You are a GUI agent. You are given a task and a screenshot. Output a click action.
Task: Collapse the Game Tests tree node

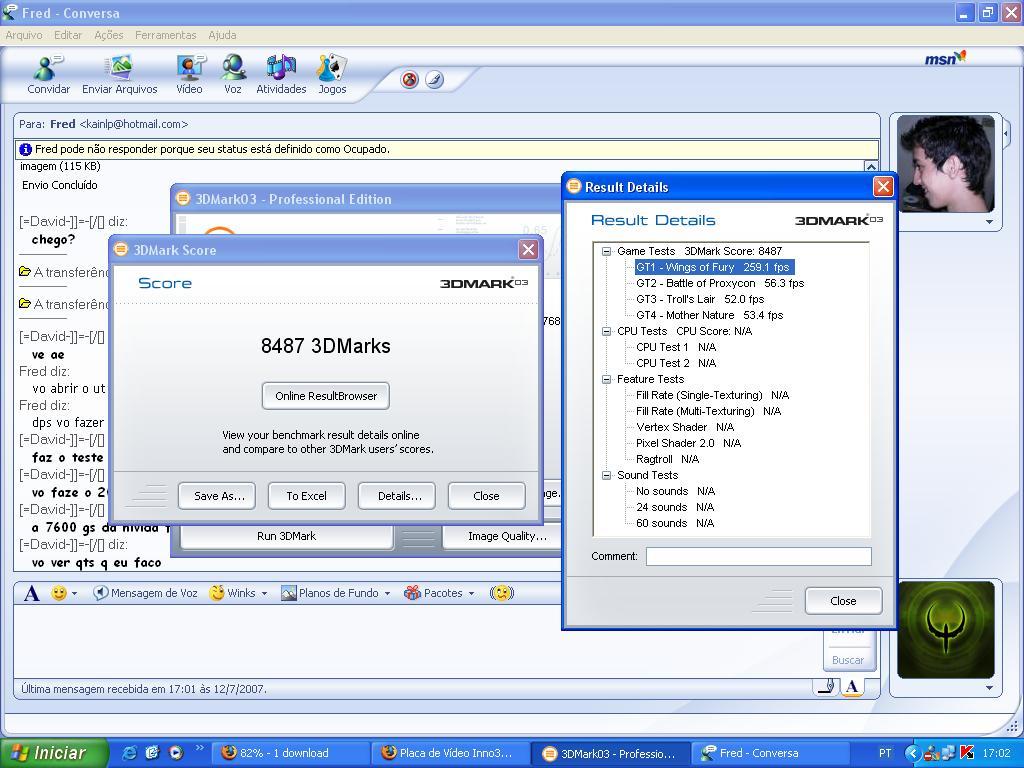coord(607,251)
